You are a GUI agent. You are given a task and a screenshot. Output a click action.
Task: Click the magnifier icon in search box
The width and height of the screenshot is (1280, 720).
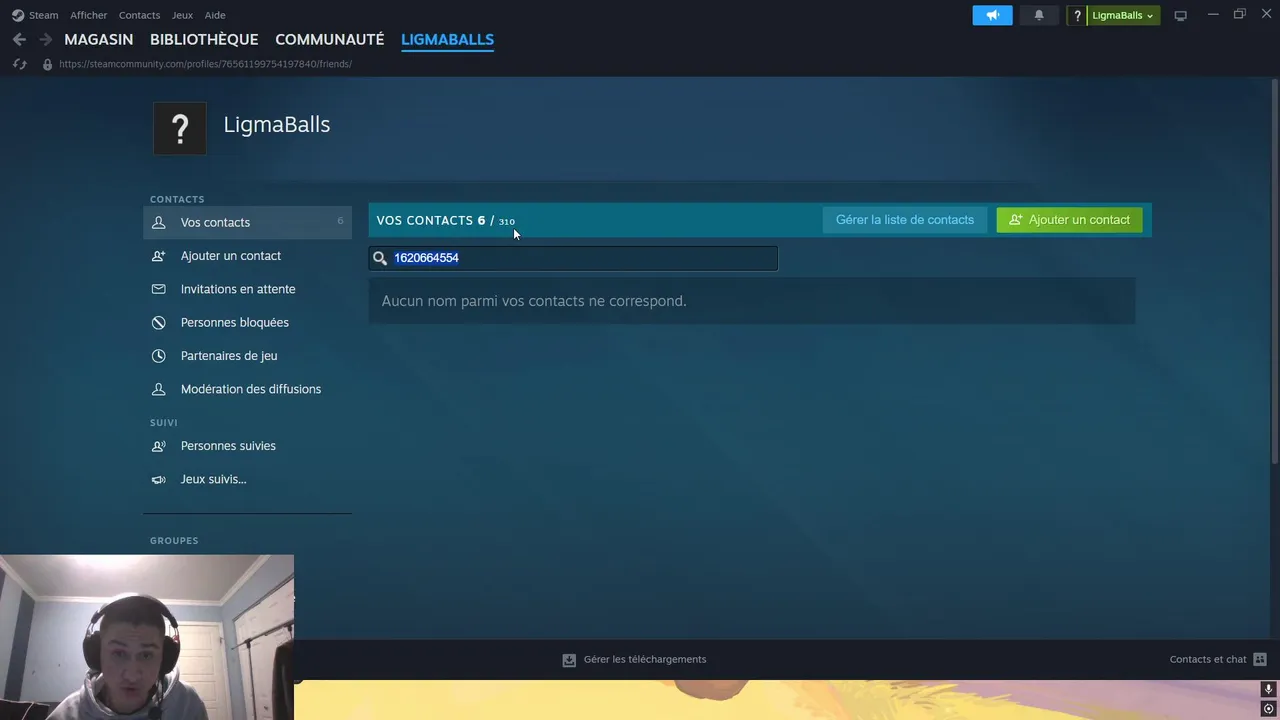(380, 258)
